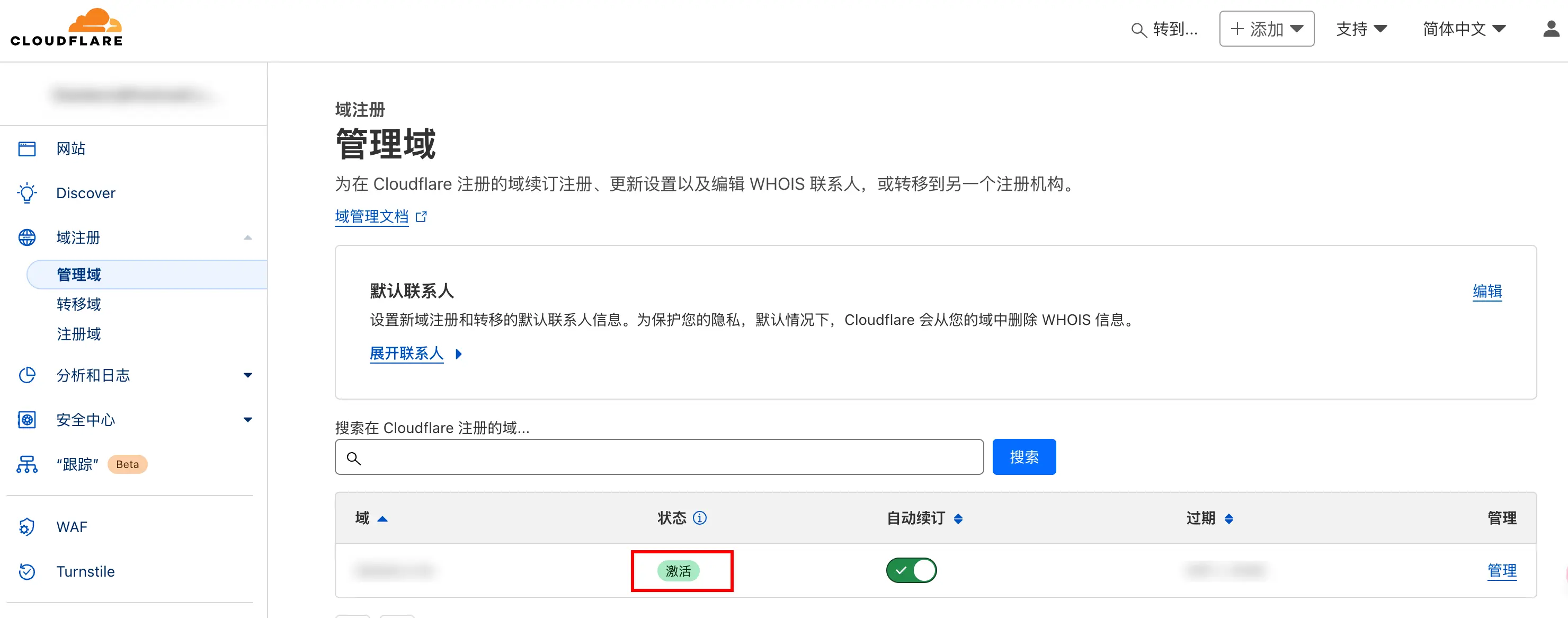Click the 安全中心 security icon
Image resolution: width=1568 pixels, height=618 pixels.
[x=27, y=420]
